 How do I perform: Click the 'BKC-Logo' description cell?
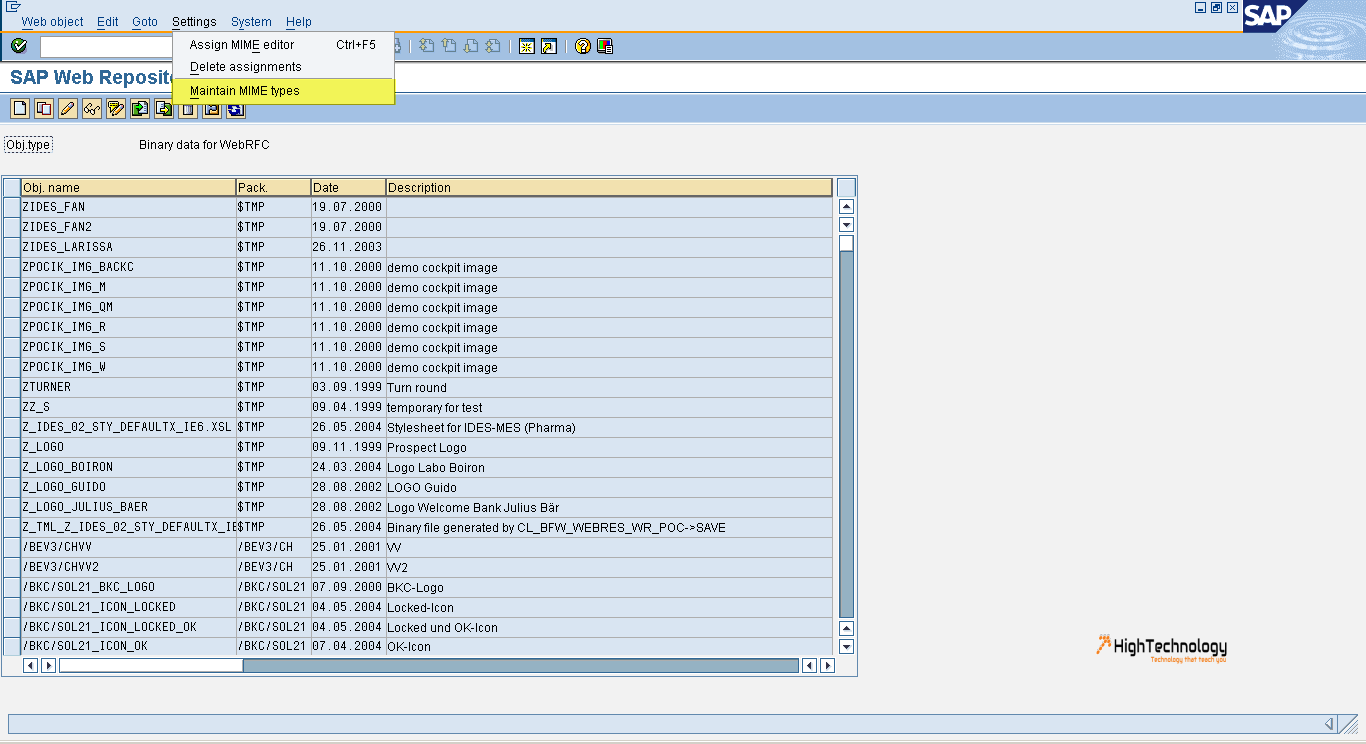tap(609, 587)
